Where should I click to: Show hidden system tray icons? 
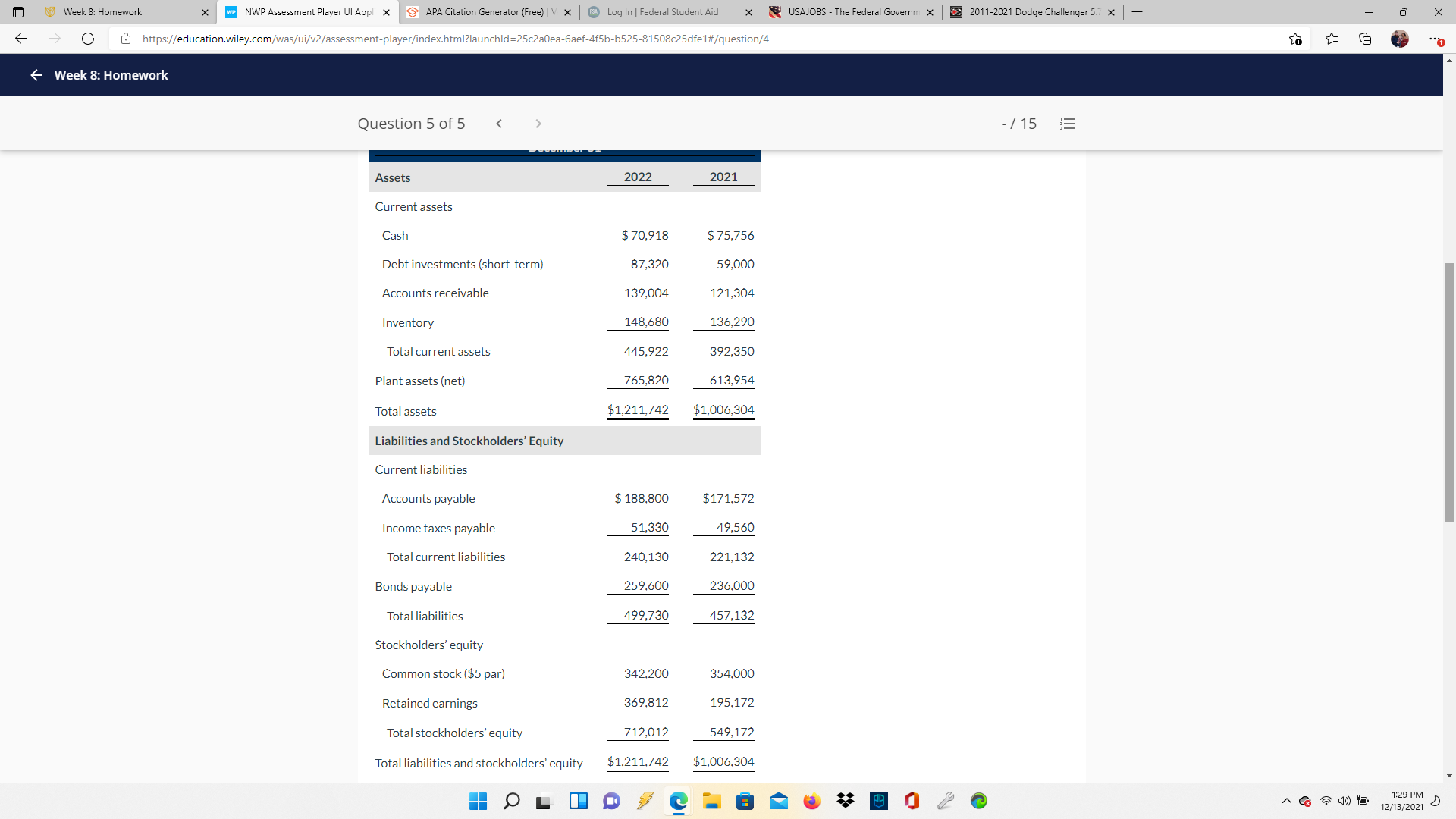point(1286,801)
